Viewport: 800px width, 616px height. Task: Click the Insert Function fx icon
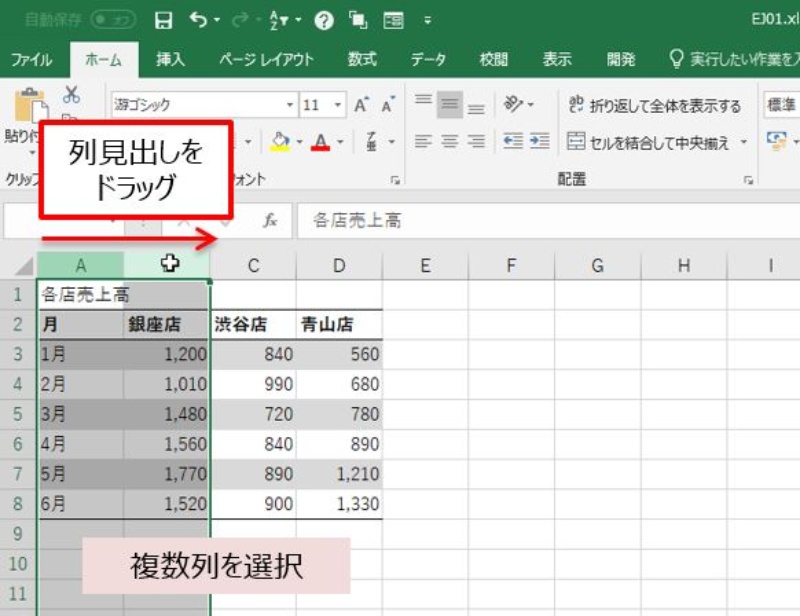[270, 220]
